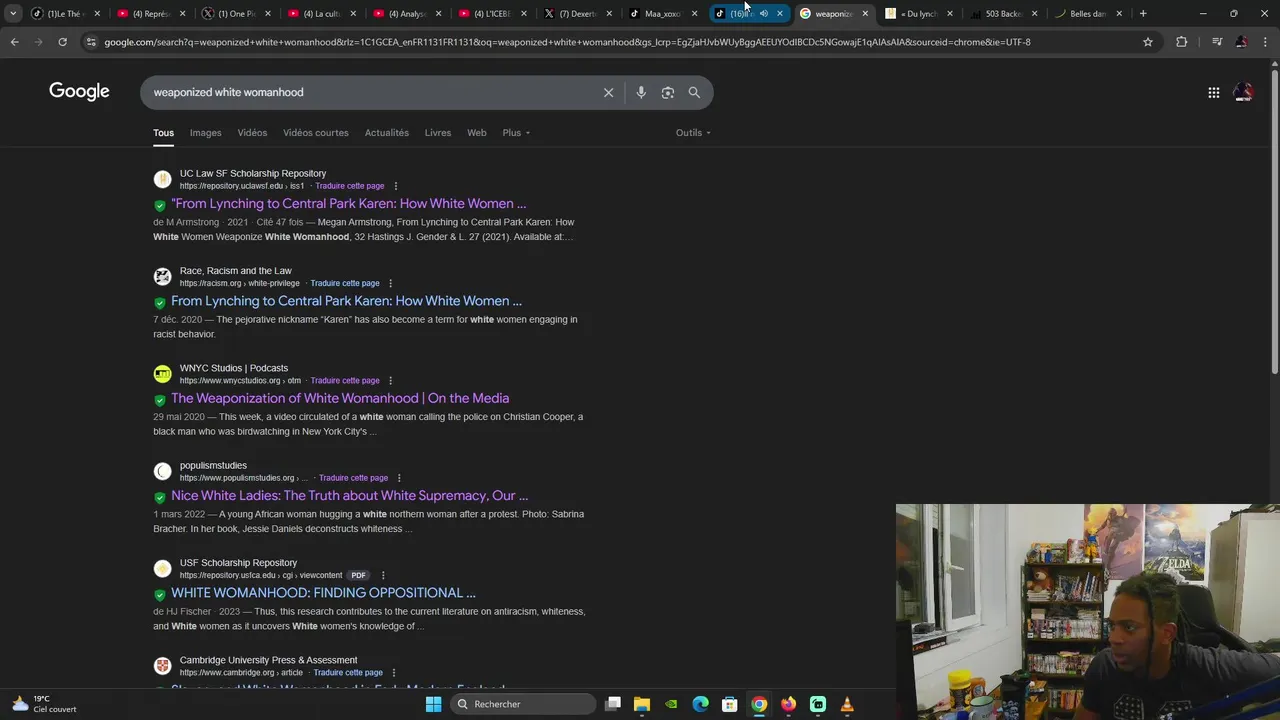Open the weather widget Ciel couvert
The image size is (1280, 720).
(44, 704)
